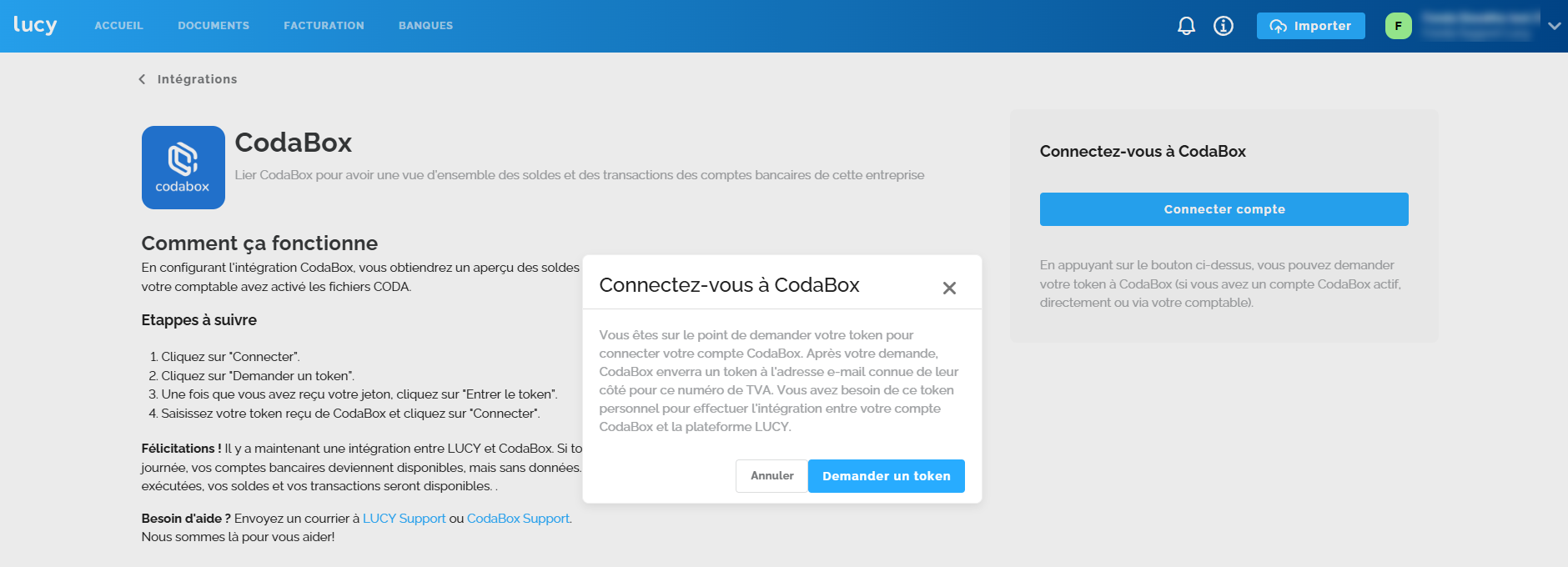Go back using Intégrations chevron
This screenshot has width=1568, height=567.
(142, 79)
